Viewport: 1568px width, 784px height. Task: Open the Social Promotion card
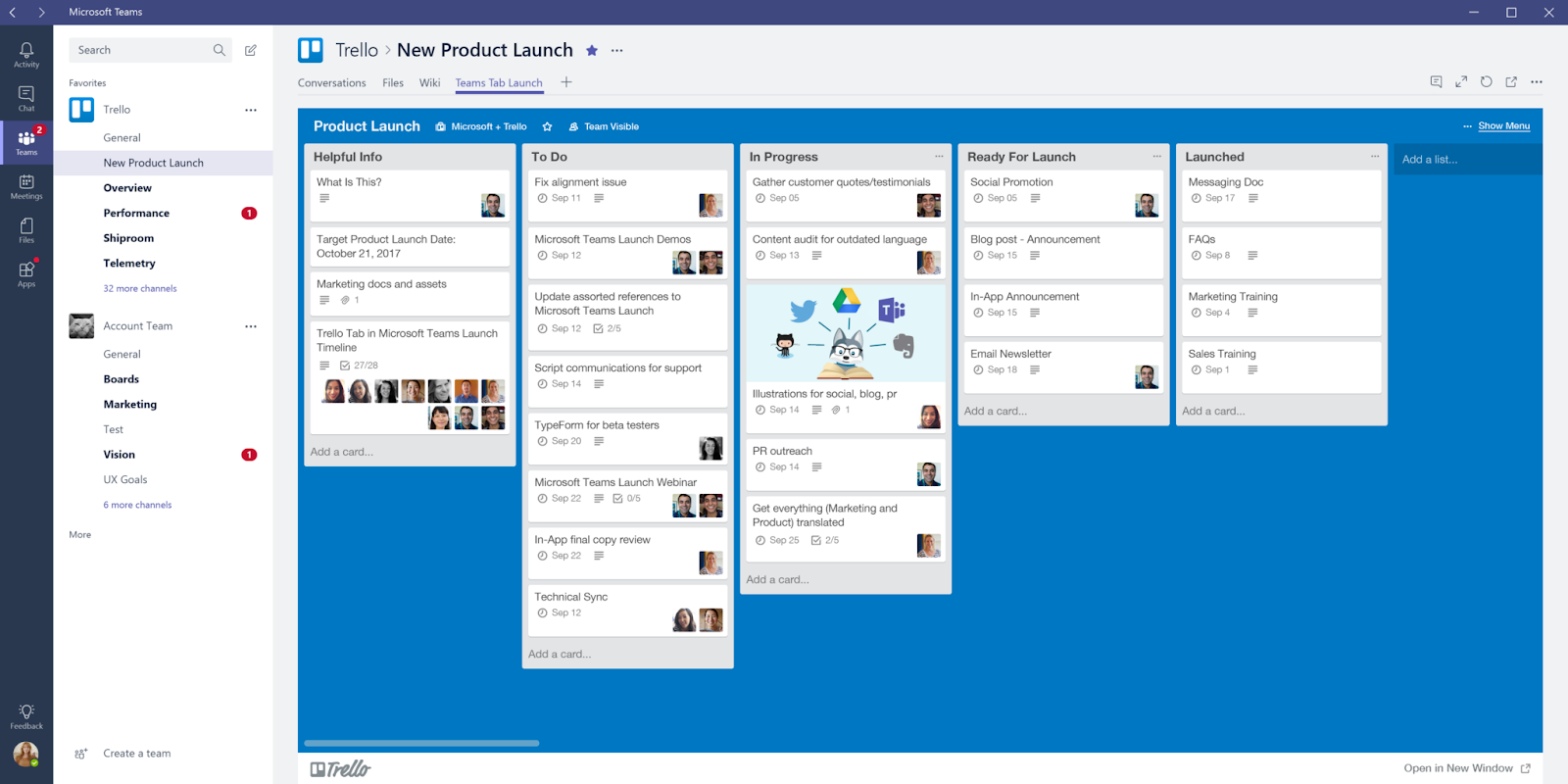coord(1063,195)
